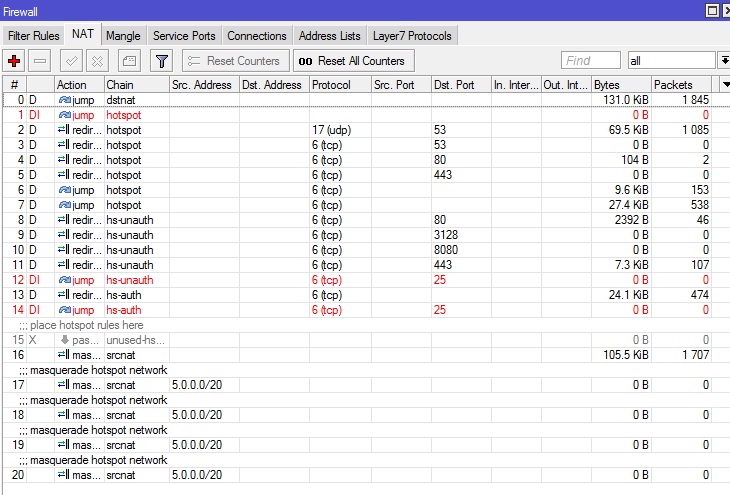
Task: Switch to the Filter Rules tab
Action: (34, 36)
